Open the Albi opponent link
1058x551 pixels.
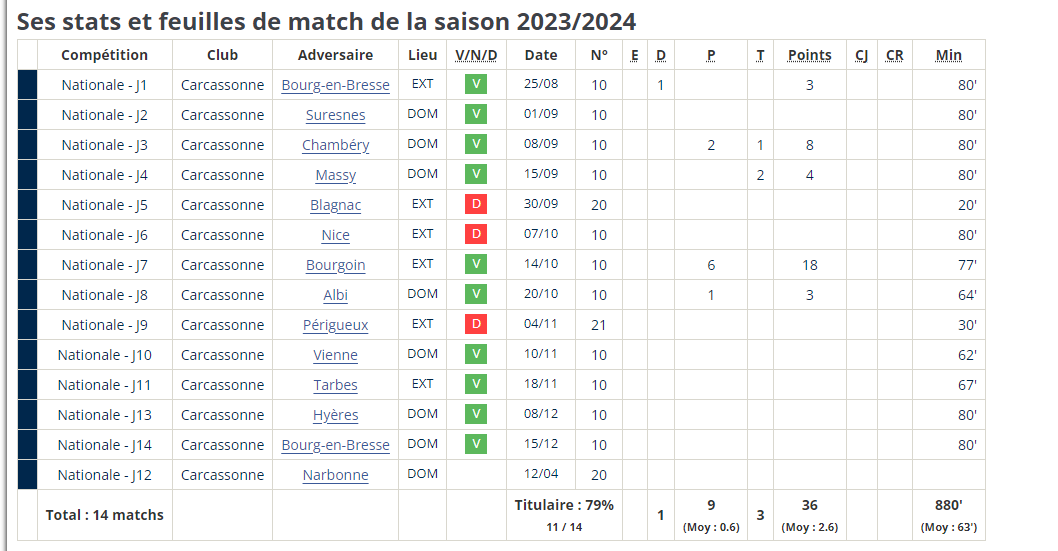[x=335, y=295]
